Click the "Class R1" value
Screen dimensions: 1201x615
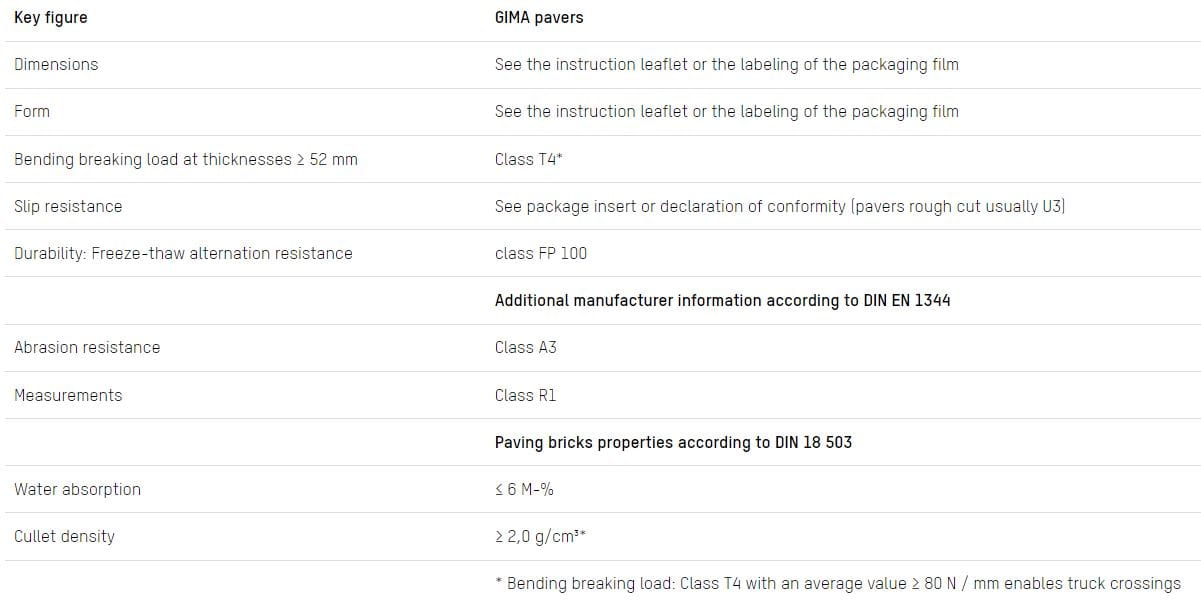526,395
